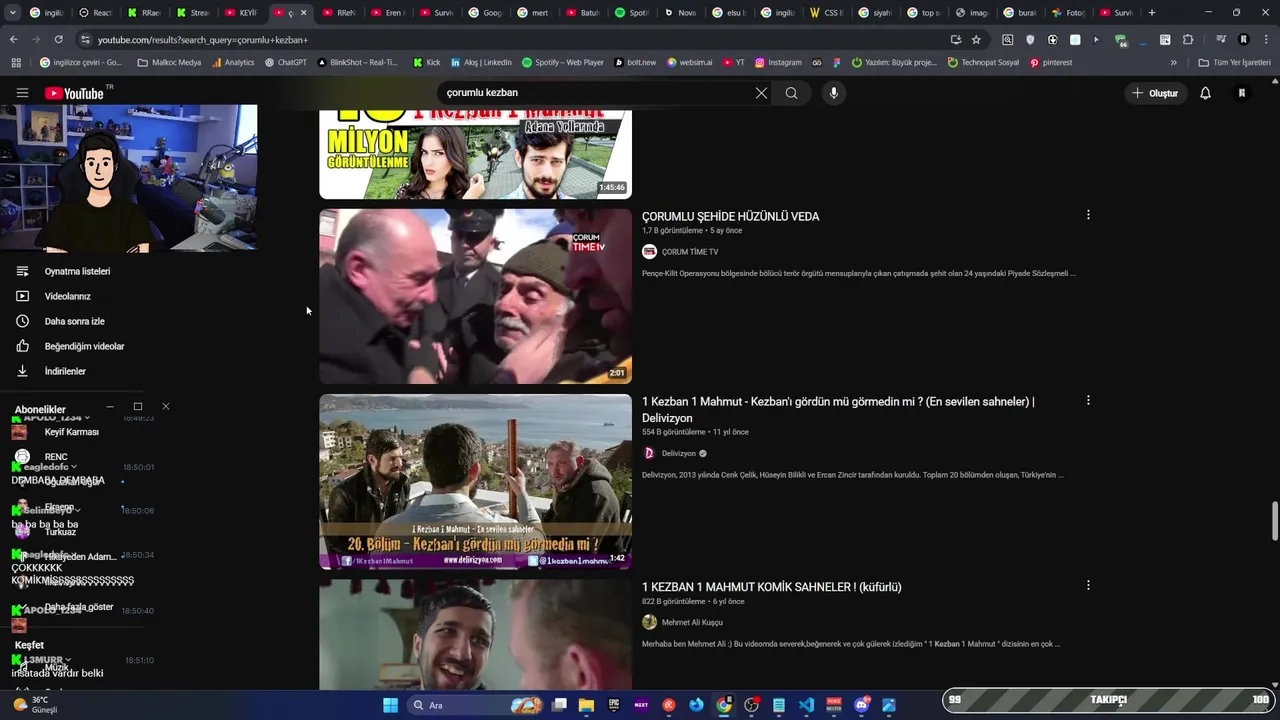Bookmark this page with the star
The width and height of the screenshot is (1280, 720).
tap(976, 40)
